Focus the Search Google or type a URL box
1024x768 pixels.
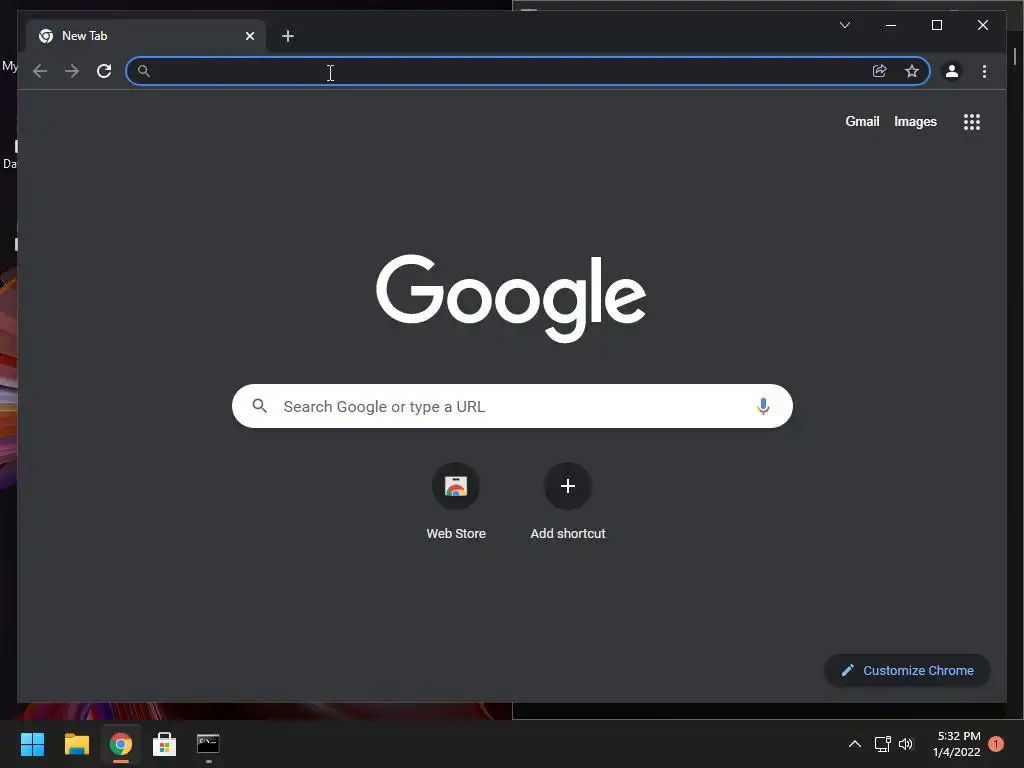coord(512,406)
